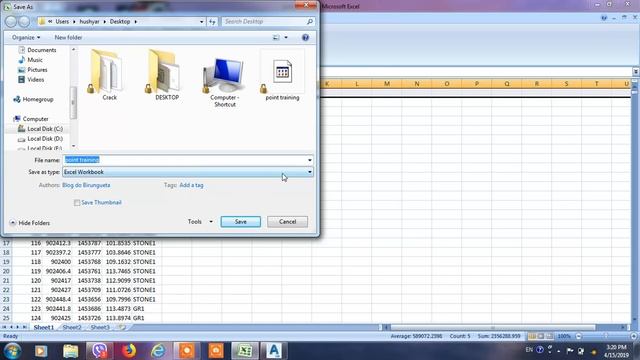Open Viber from the taskbar

click(x=100, y=351)
